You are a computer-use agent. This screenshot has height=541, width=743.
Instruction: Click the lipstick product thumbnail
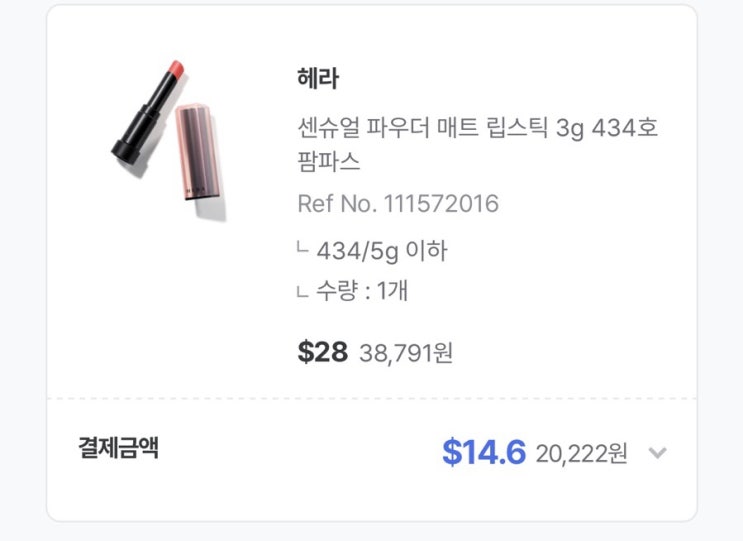coord(169,138)
